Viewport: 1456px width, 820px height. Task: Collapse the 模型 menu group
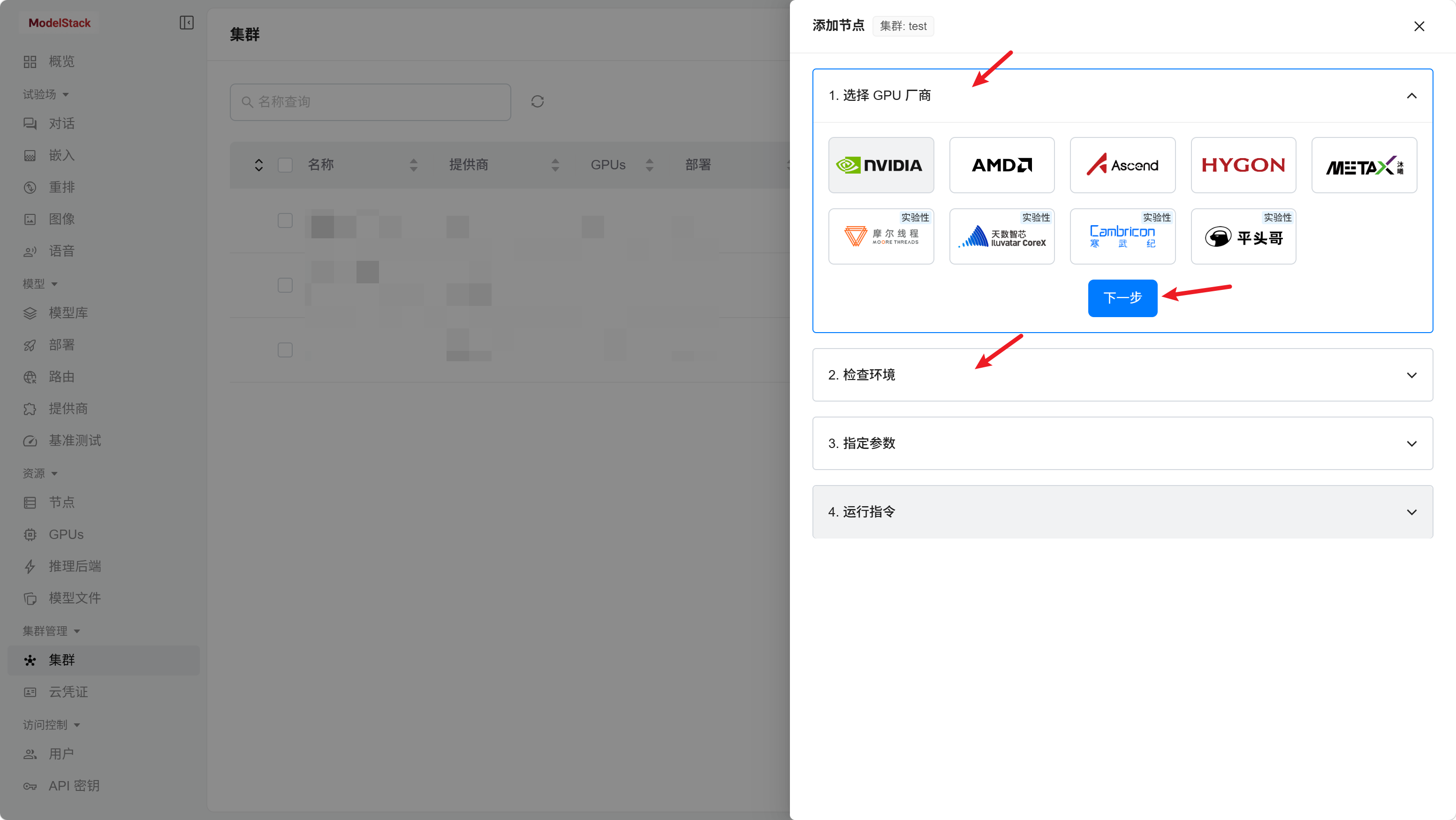pos(40,284)
